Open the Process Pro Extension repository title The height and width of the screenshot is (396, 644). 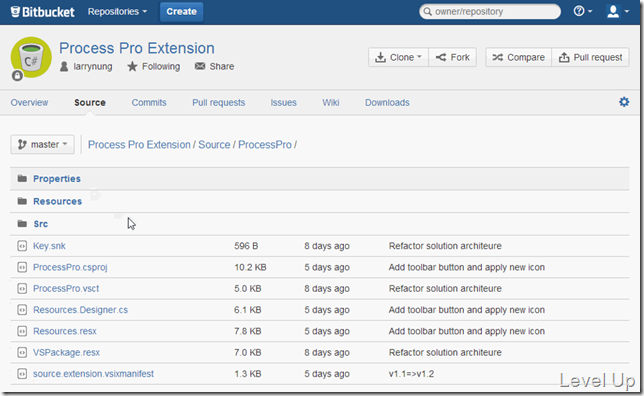pyautogui.click(x=137, y=48)
